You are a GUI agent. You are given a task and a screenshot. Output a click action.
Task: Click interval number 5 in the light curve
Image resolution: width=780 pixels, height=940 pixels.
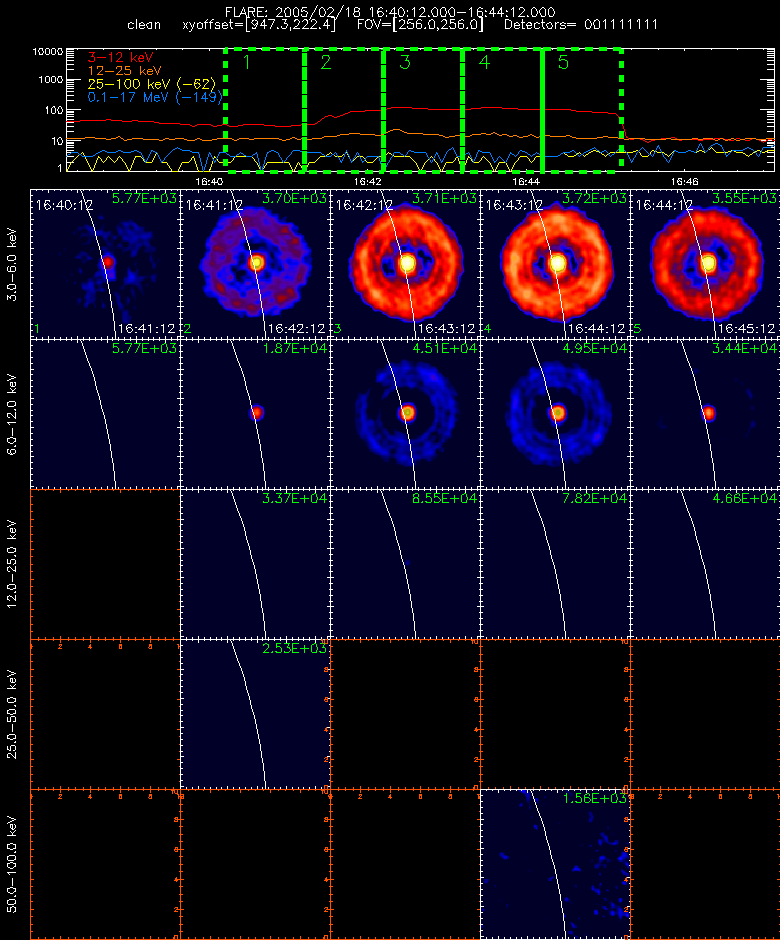[x=563, y=62]
